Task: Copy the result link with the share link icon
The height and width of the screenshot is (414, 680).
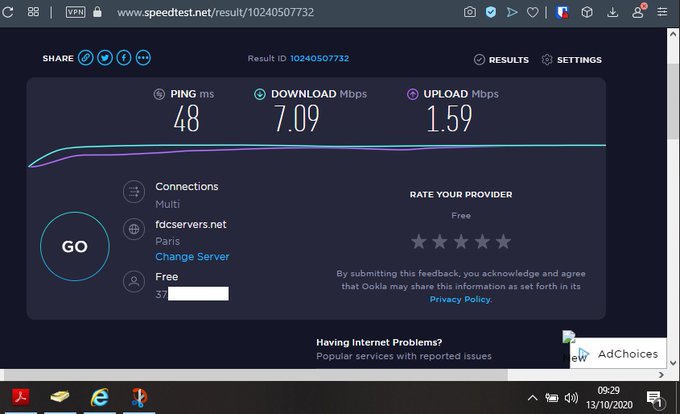Action: click(85, 58)
